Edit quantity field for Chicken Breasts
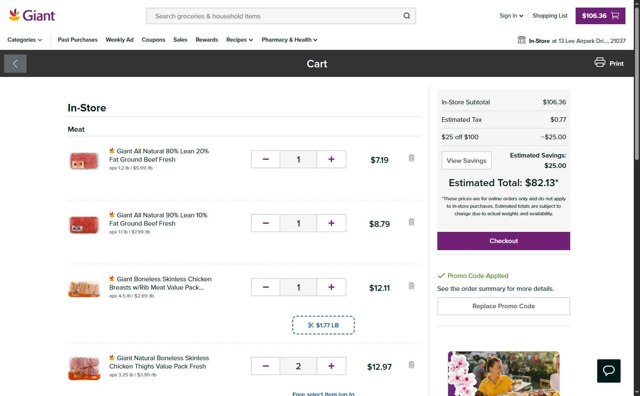Viewport: 640px width, 396px height. [x=298, y=287]
